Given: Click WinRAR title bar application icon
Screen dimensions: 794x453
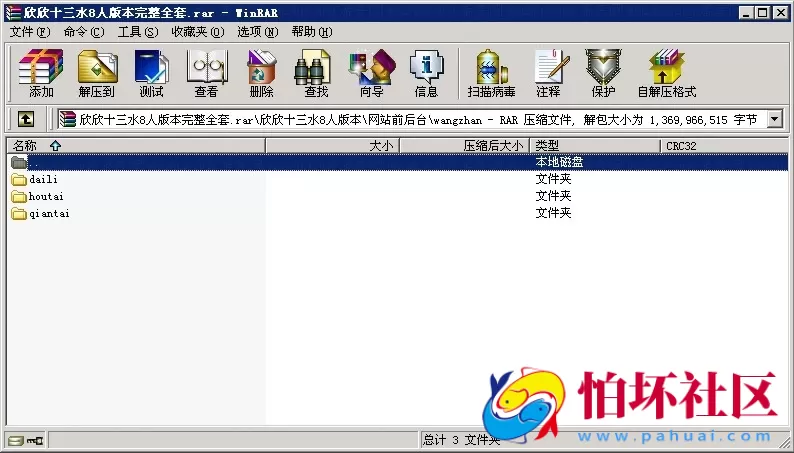Looking at the screenshot, I should point(13,13).
